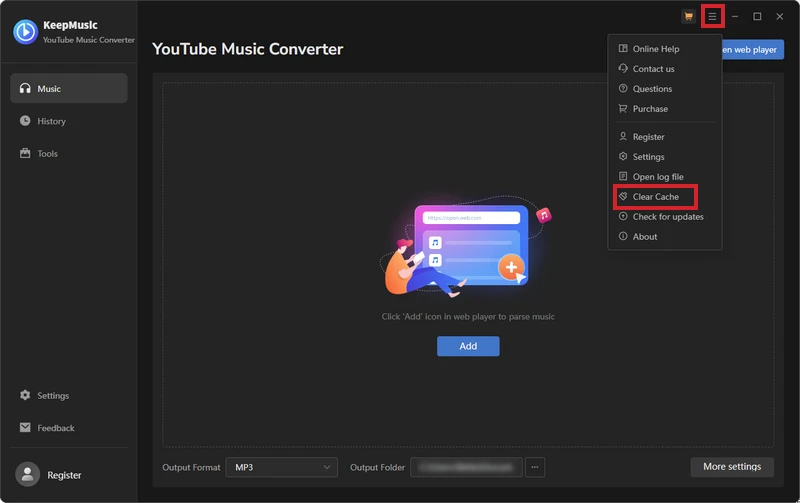Screen dimensions: 800x503
Task: Open Feedback in the left sidebar
Action: pyautogui.click(x=69, y=428)
